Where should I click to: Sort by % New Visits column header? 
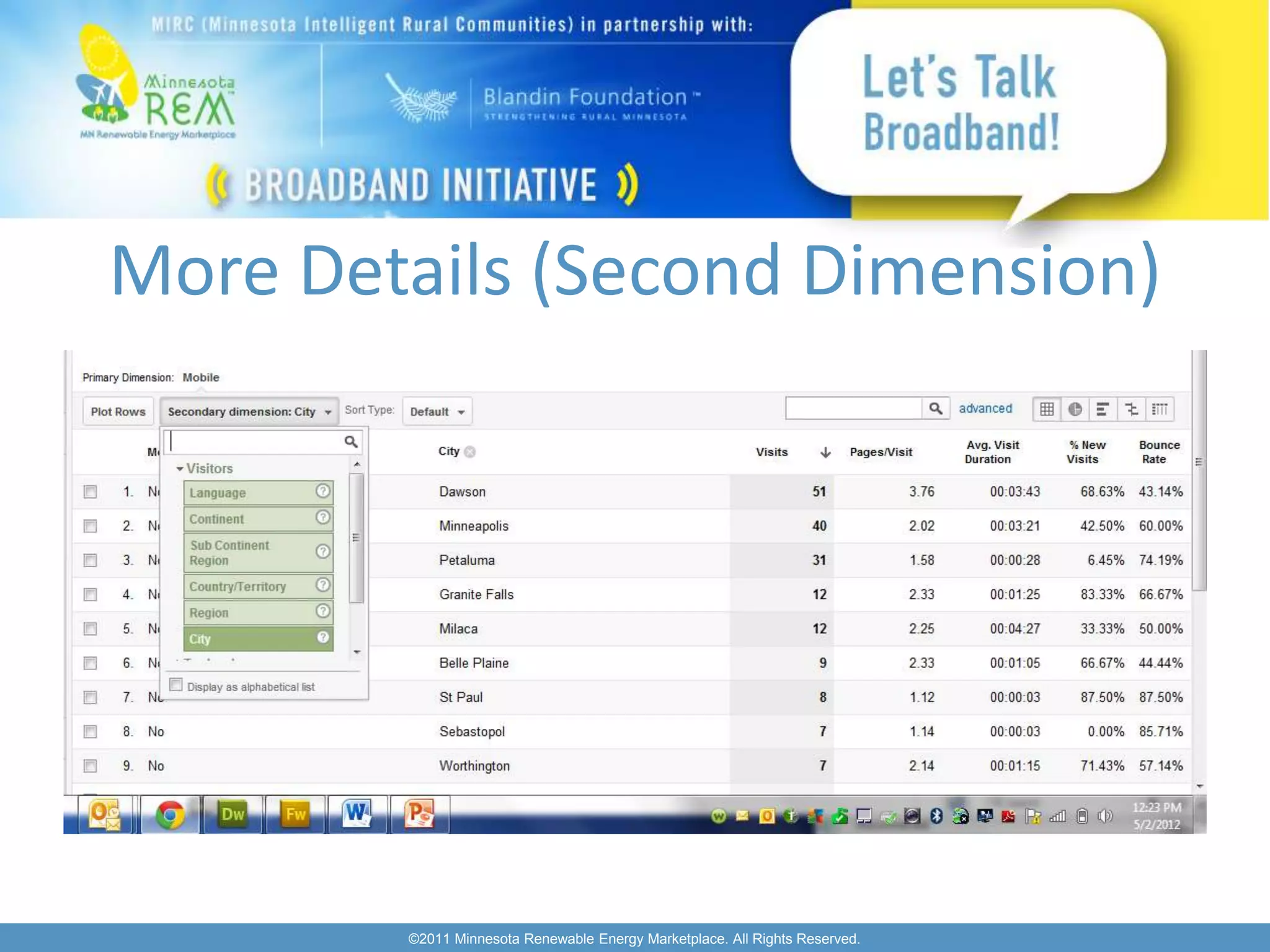[x=1085, y=452]
